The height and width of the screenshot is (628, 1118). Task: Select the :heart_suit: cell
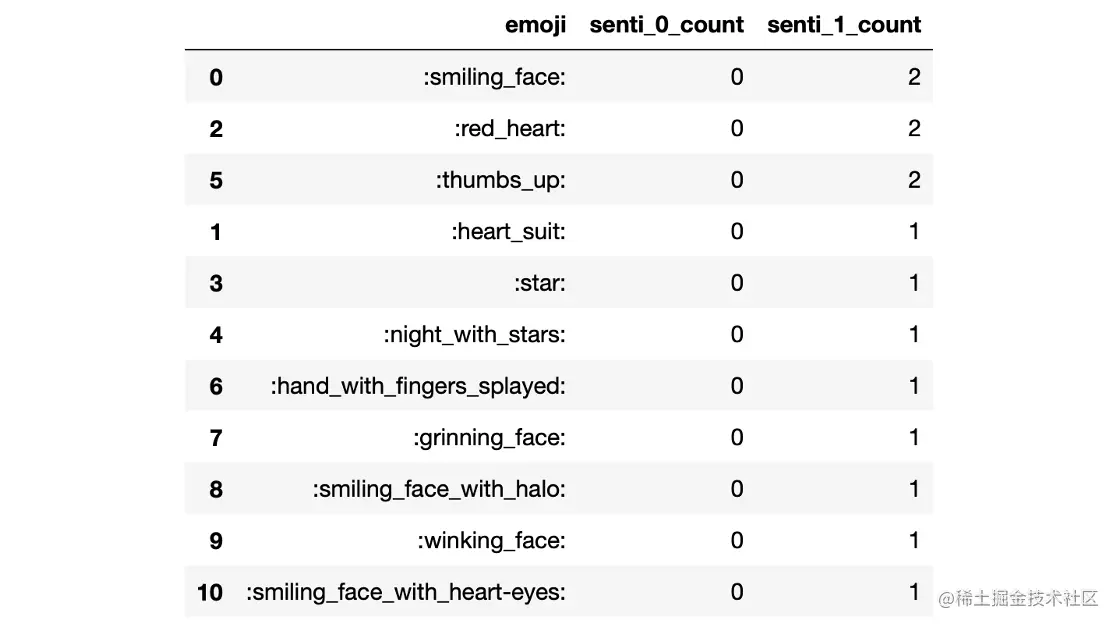(x=508, y=232)
